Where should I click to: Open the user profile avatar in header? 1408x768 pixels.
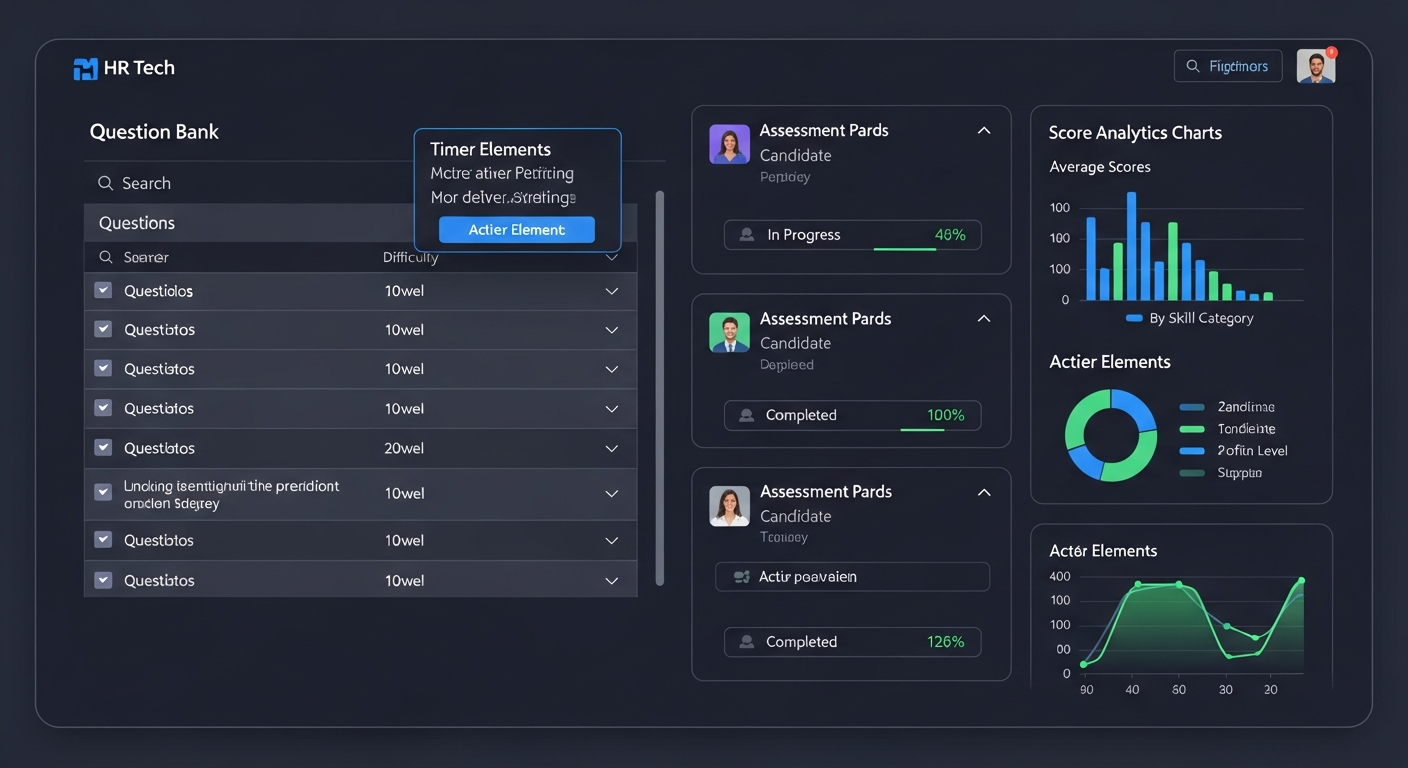1316,67
